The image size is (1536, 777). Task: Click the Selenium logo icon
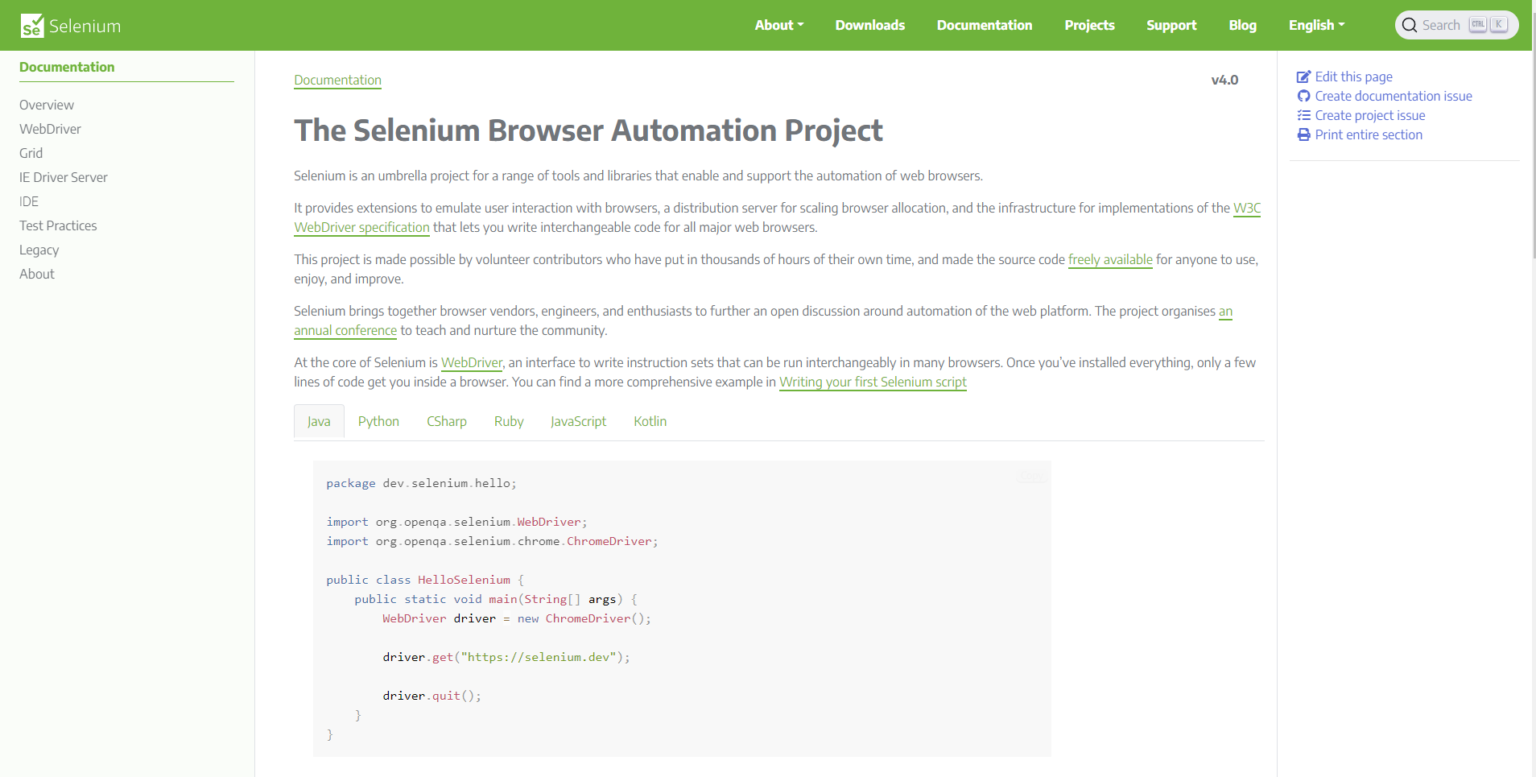point(32,25)
